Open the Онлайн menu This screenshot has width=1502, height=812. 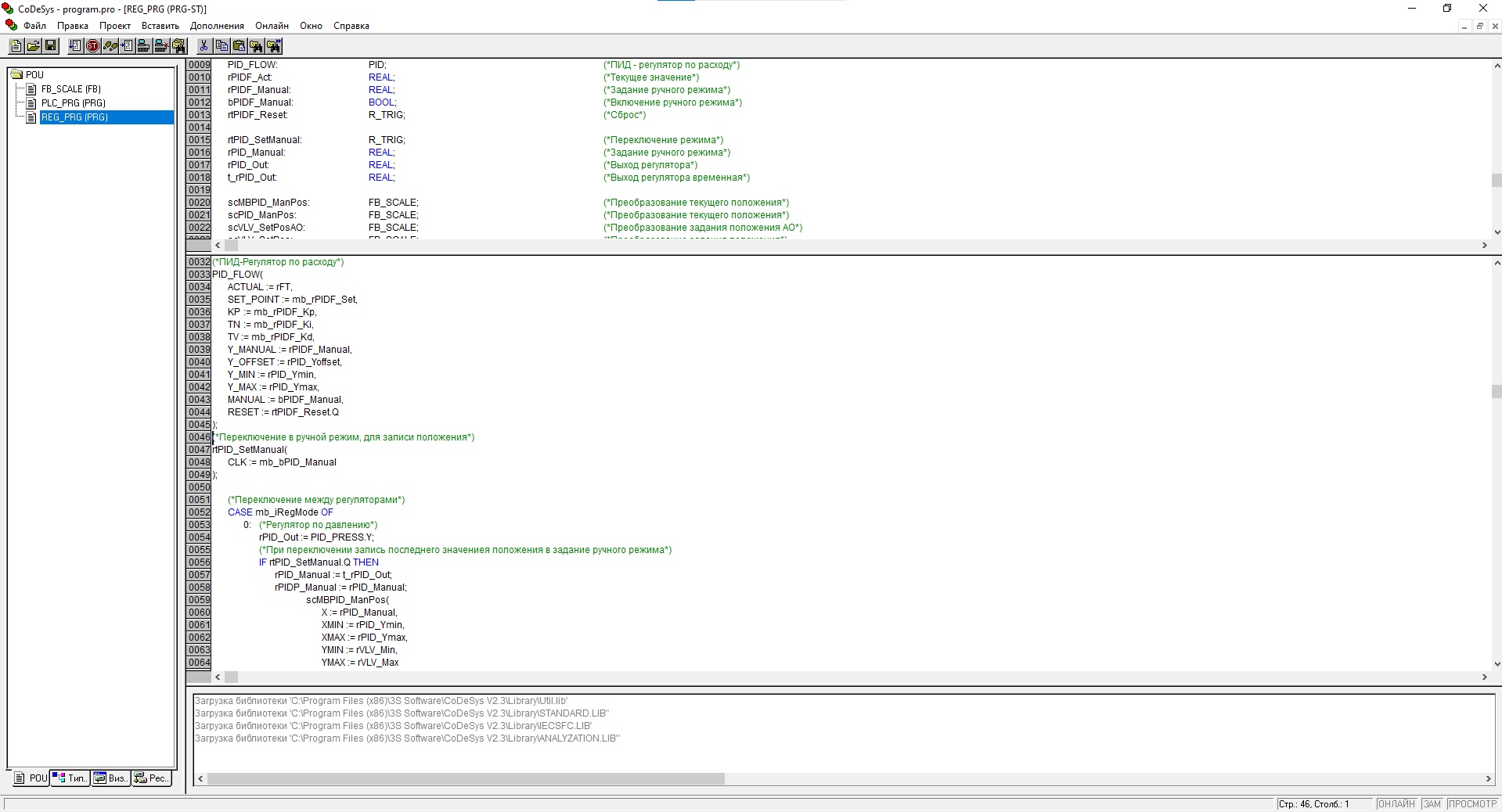[272, 26]
